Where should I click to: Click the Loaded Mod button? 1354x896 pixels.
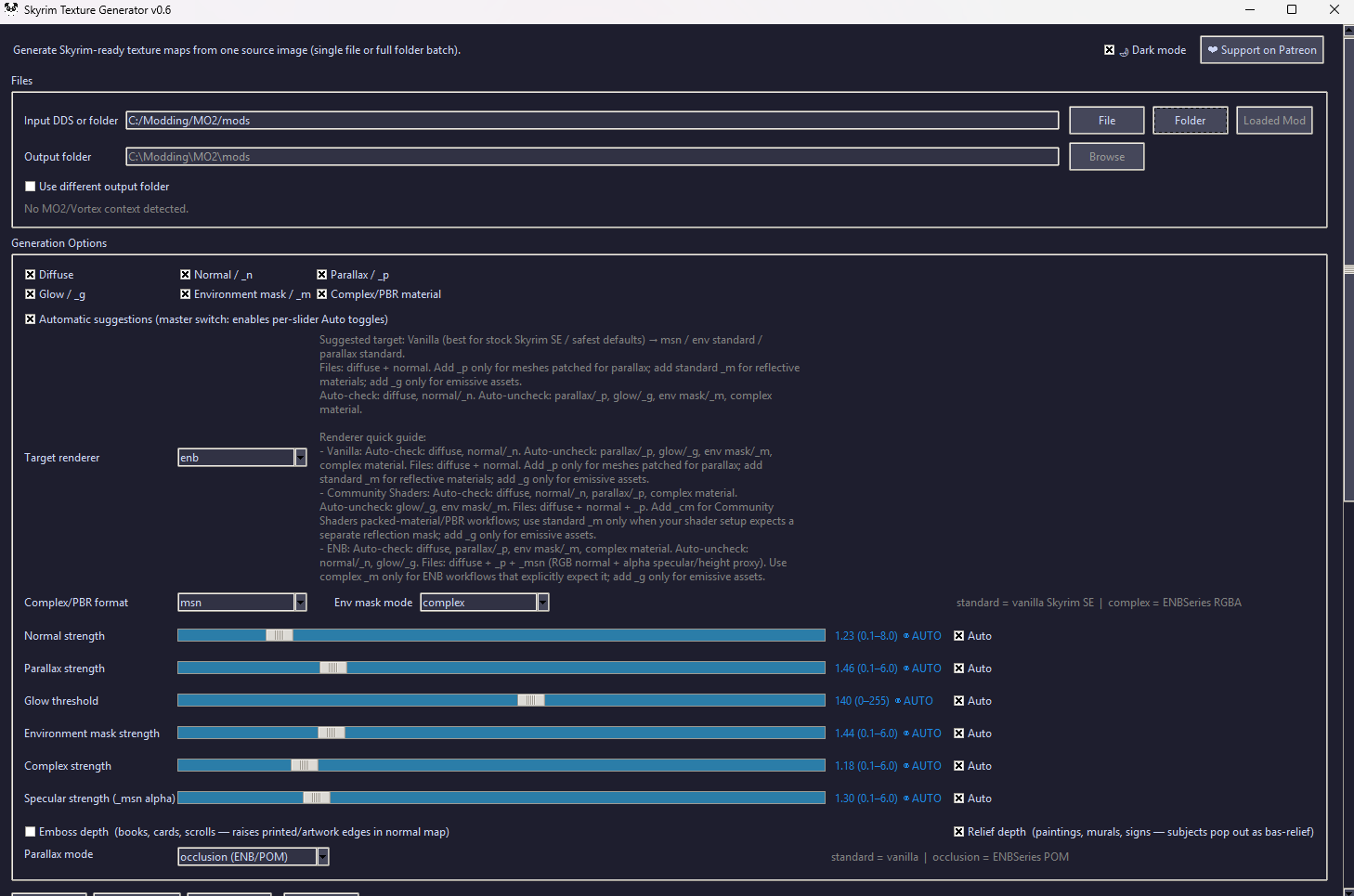click(1274, 121)
